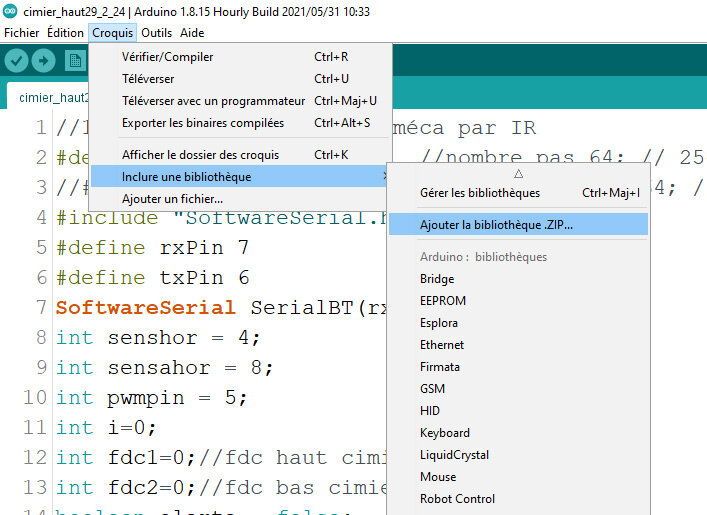Open the Aide menu
The height and width of the screenshot is (515, 707).
192,33
